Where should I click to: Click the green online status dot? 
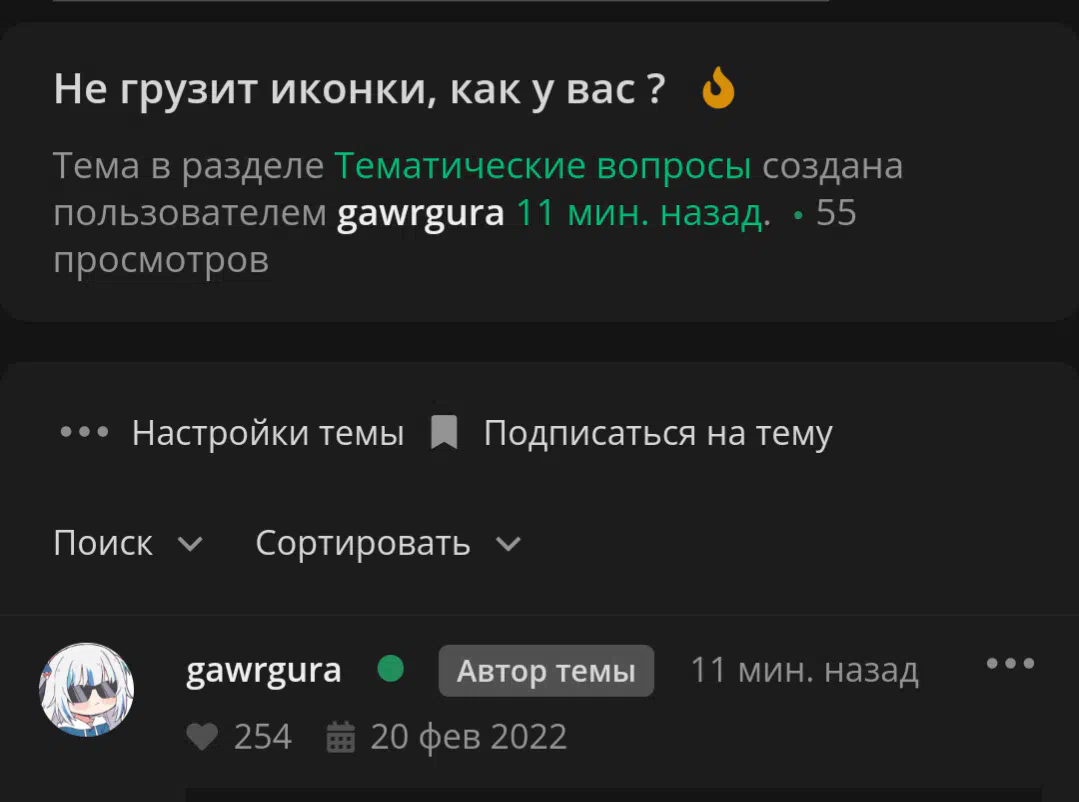tap(391, 668)
